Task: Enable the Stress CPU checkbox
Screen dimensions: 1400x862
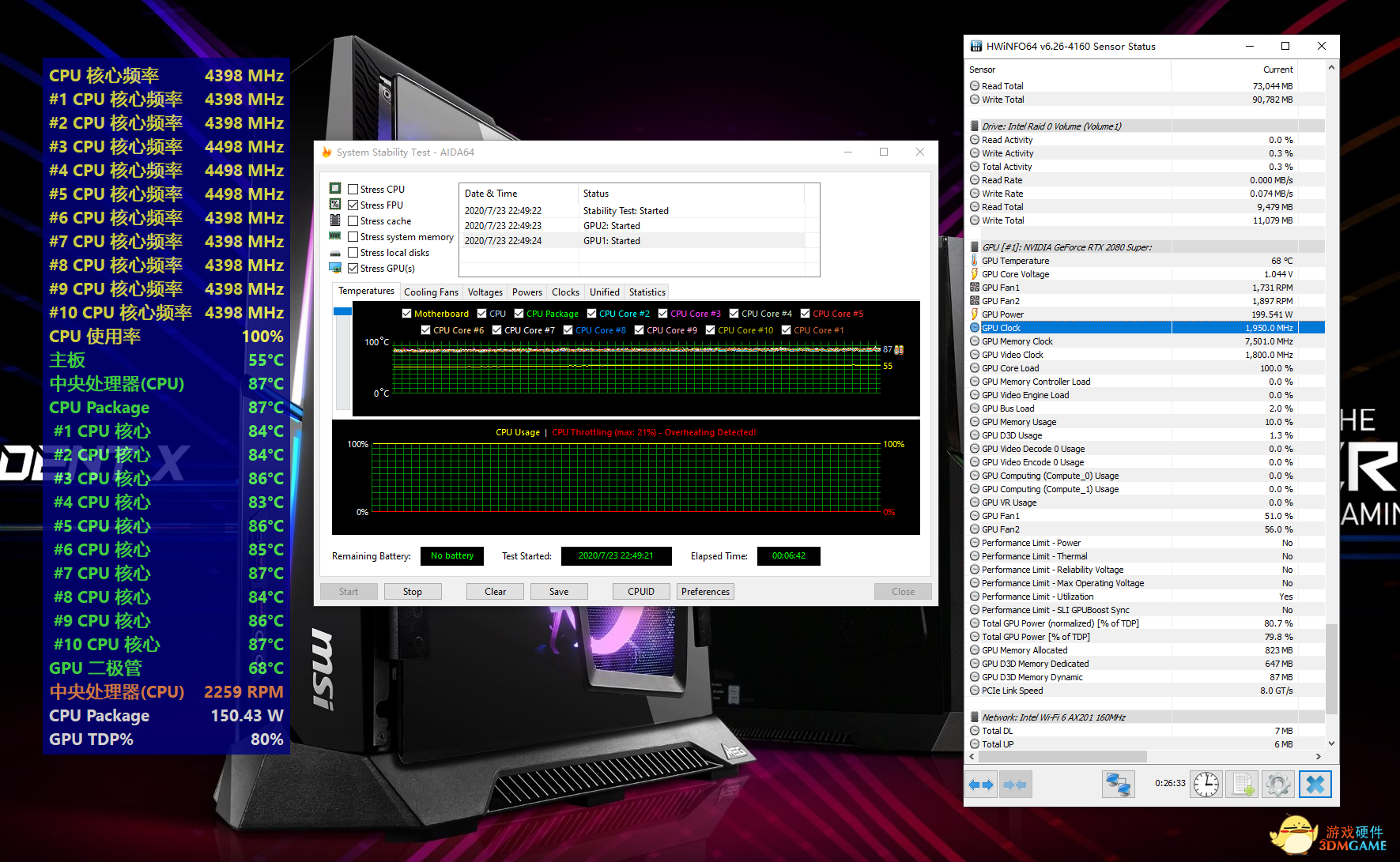Action: (353, 190)
